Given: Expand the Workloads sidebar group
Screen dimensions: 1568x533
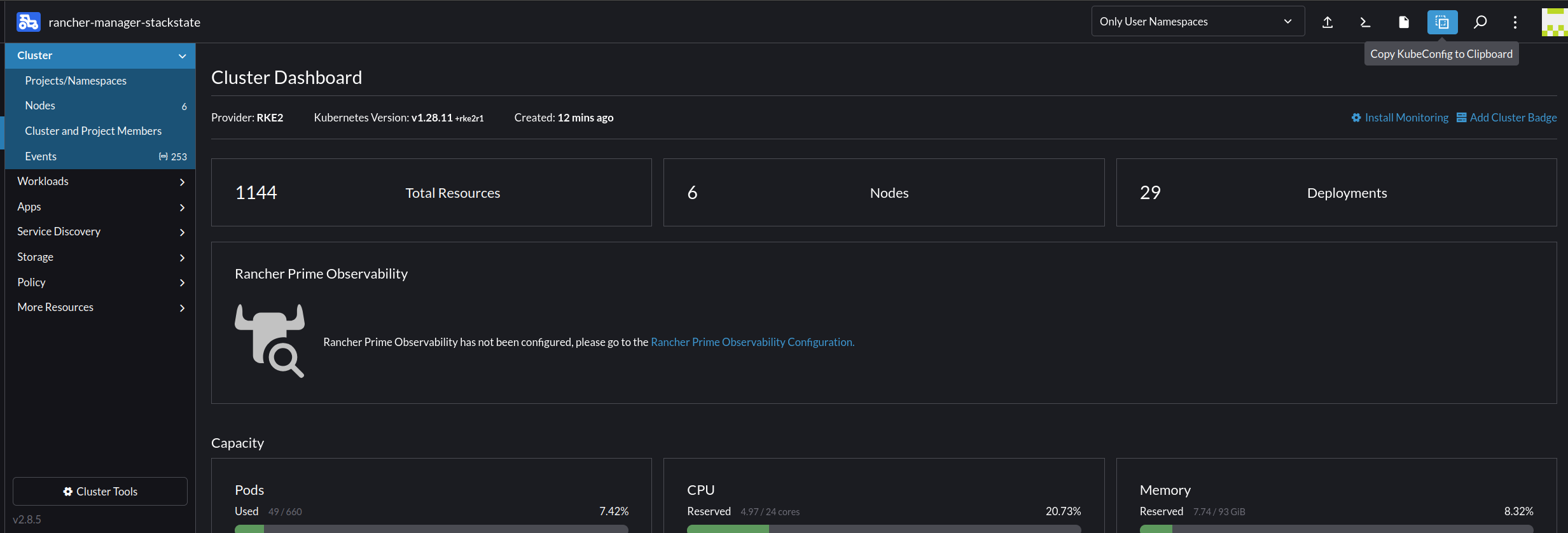Looking at the screenshot, I should coord(101,182).
